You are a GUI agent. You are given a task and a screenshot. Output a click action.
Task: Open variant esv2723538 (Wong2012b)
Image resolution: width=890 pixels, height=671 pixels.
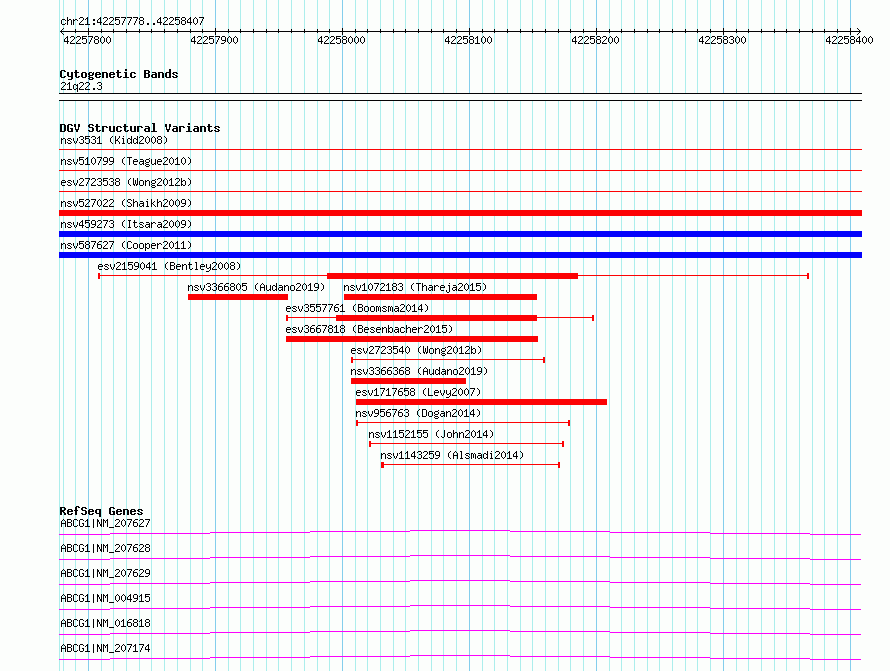[126, 182]
